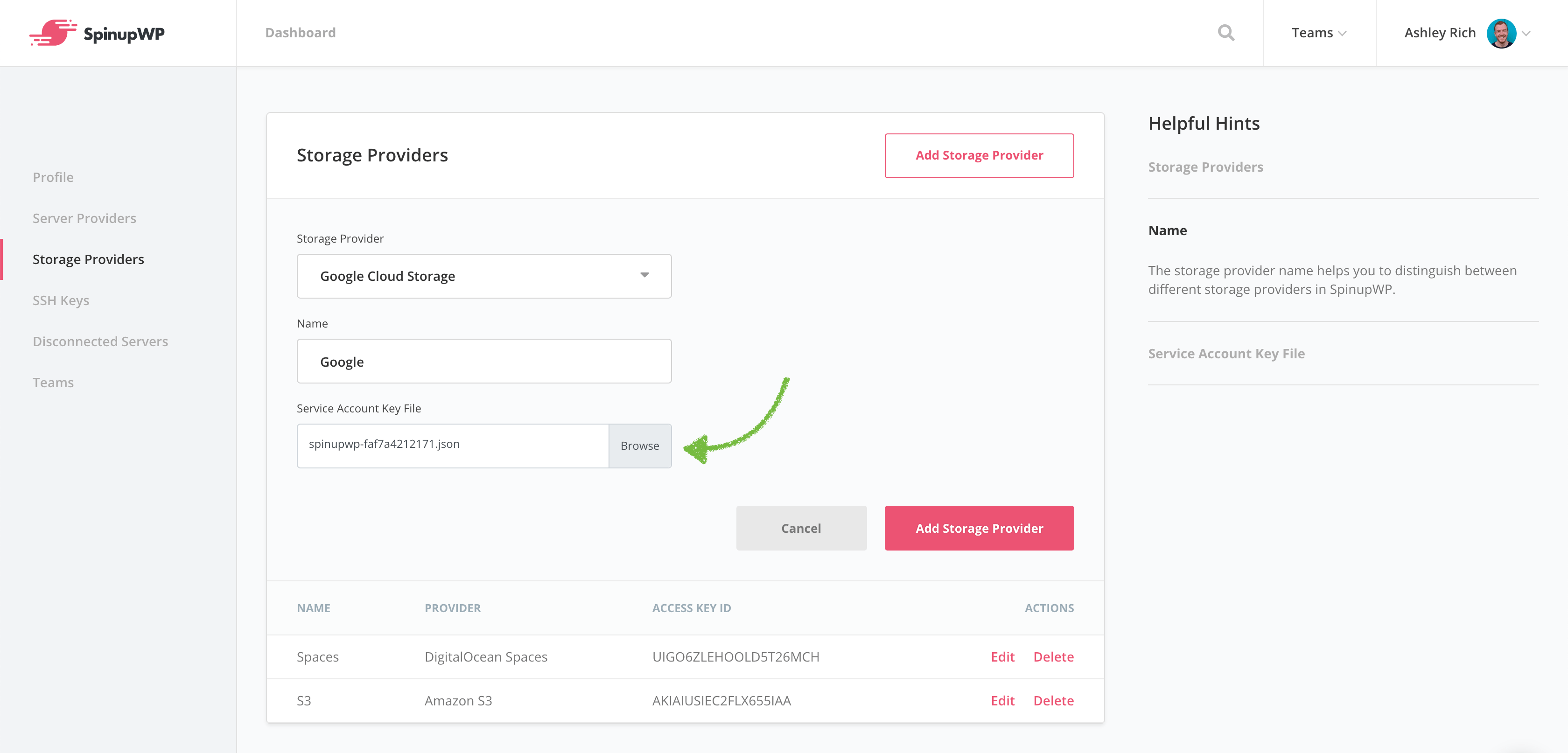
Task: Click the Helpful Hints heading
Action: (x=1204, y=124)
